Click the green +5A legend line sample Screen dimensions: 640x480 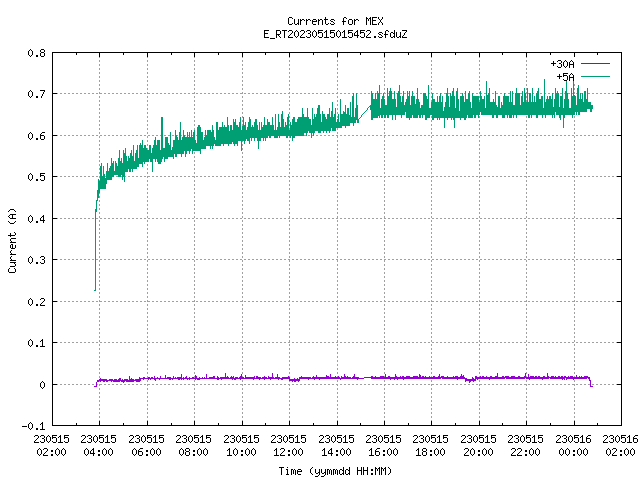pyautogui.click(x=596, y=76)
